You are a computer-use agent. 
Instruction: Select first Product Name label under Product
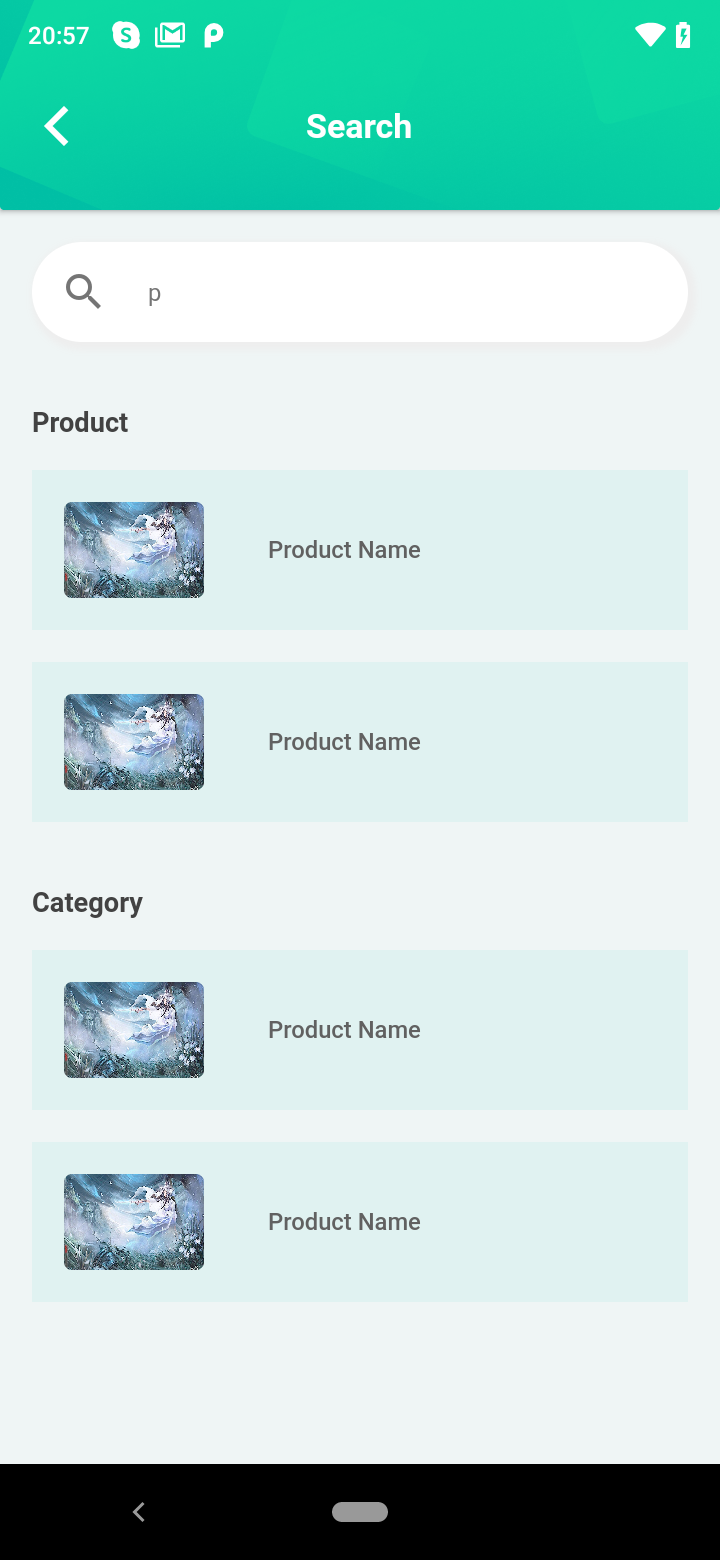[x=344, y=550]
